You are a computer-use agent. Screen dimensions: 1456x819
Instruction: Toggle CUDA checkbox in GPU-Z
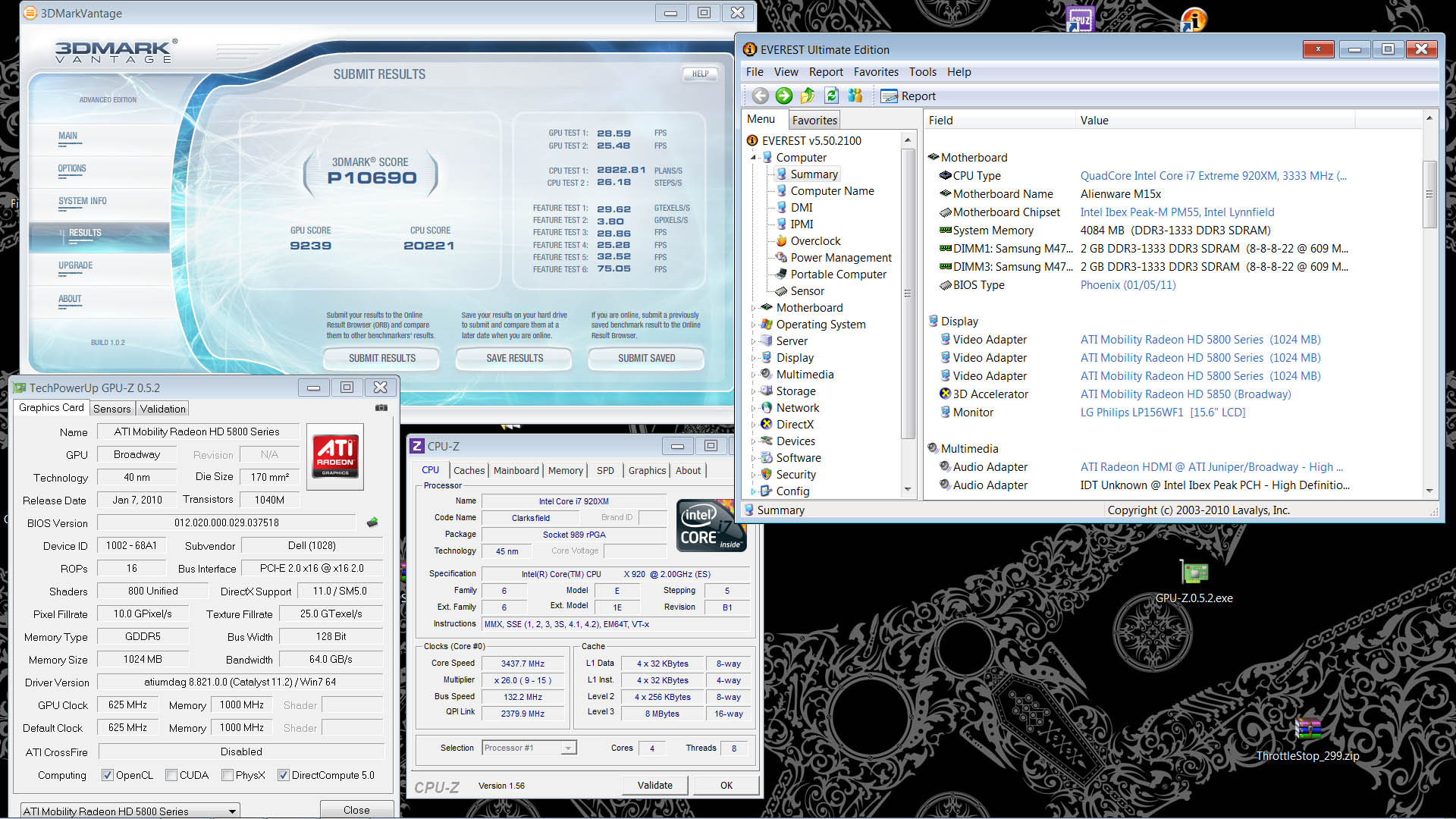coord(171,775)
